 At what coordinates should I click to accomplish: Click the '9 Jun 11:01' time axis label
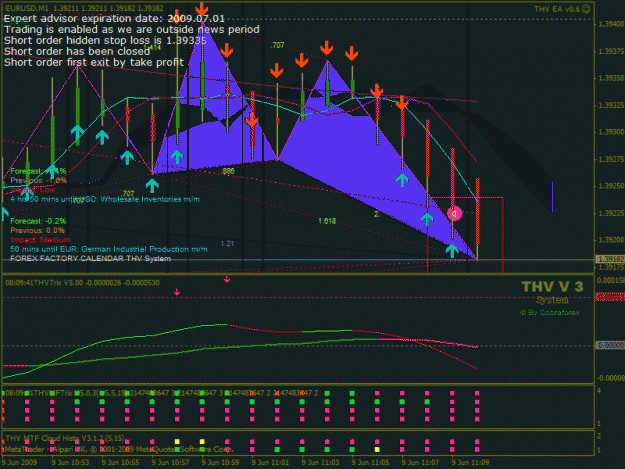coord(270,463)
